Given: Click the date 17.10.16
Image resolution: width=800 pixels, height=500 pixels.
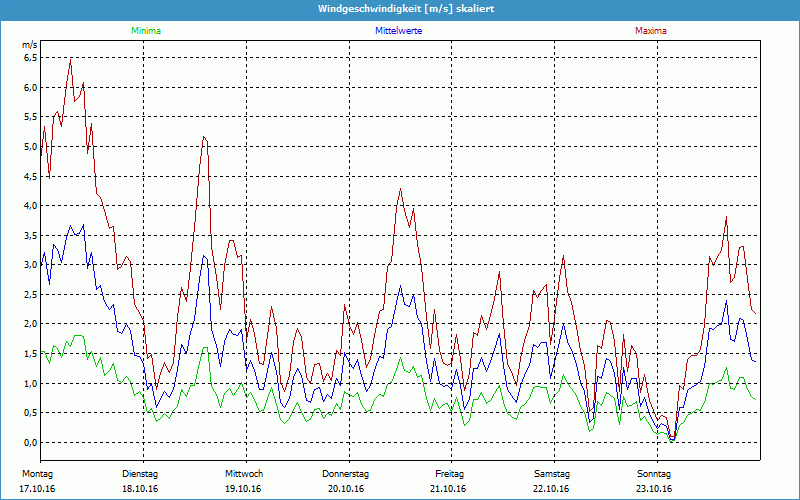Looking at the screenshot, I should [x=37, y=489].
